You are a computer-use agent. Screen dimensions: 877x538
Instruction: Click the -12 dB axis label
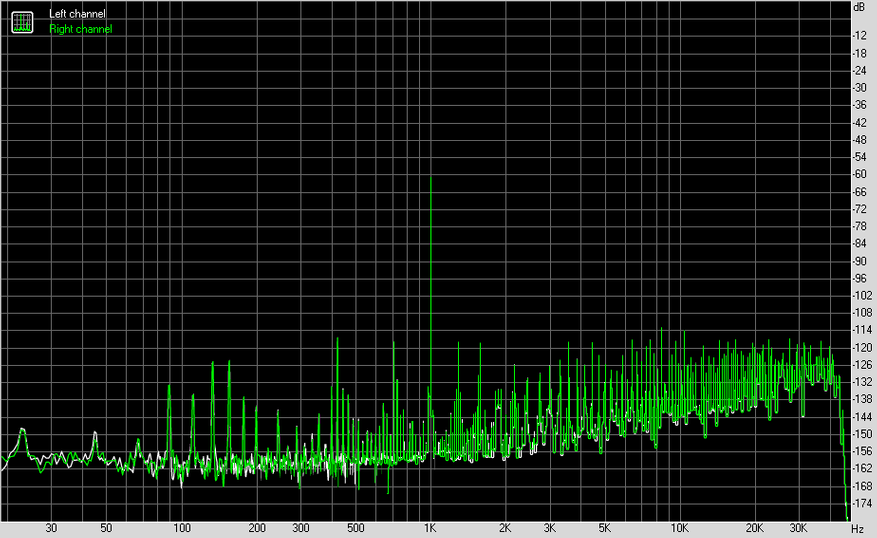point(859,35)
